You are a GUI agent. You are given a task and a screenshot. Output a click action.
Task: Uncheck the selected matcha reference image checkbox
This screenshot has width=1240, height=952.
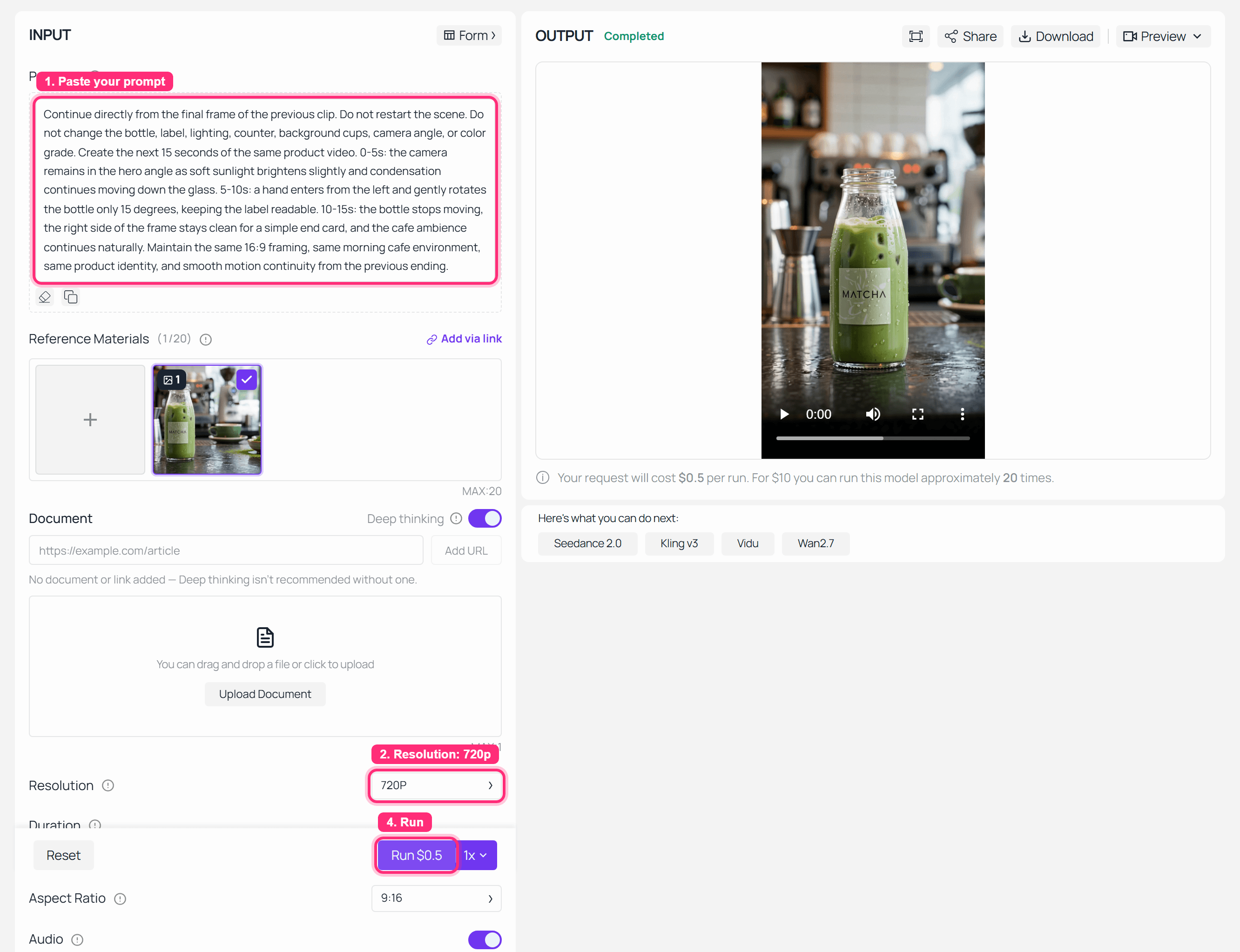(x=247, y=380)
